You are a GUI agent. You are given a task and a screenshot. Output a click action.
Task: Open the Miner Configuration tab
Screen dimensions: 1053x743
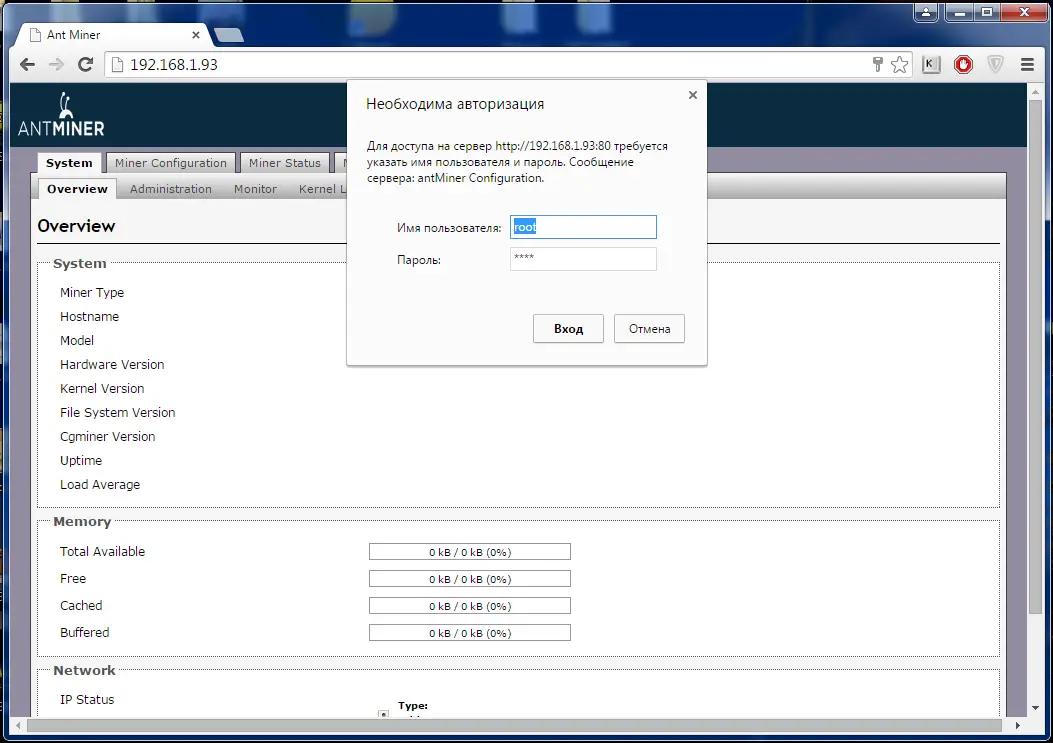[x=171, y=163]
